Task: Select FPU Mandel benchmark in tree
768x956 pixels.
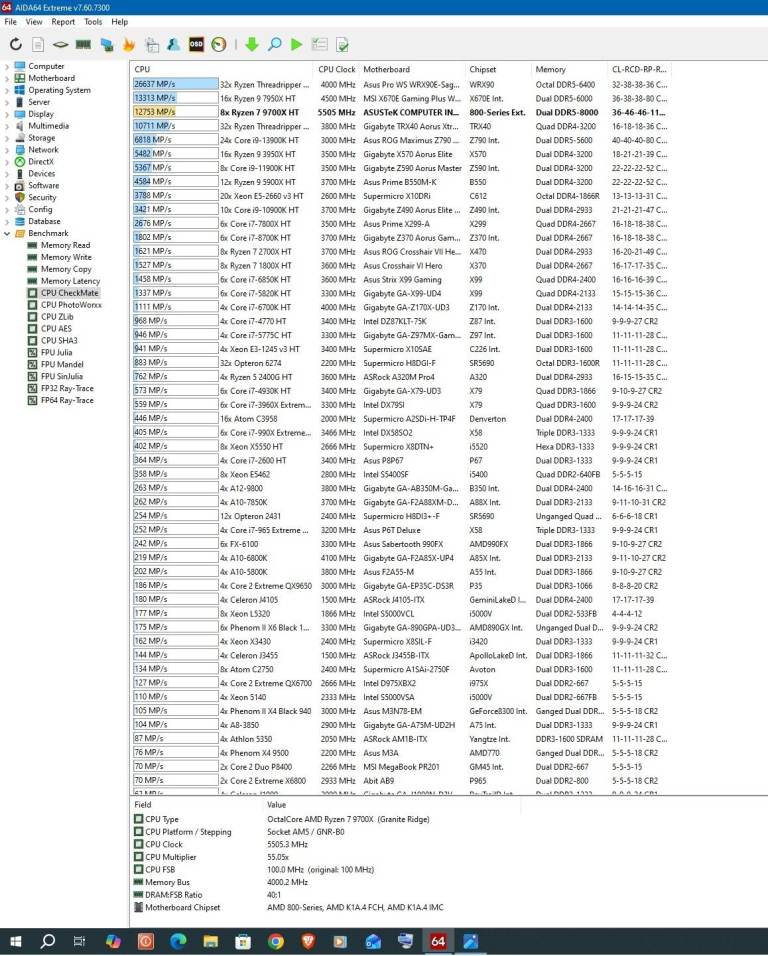Action: coord(61,365)
